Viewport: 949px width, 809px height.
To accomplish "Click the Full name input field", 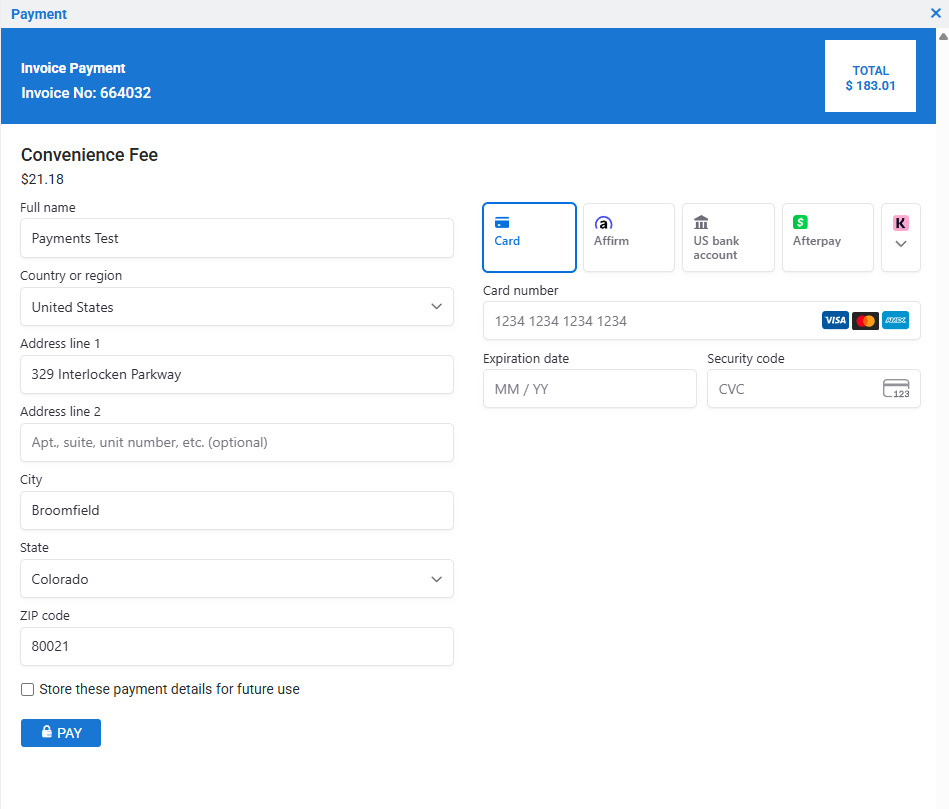I will tap(236, 239).
